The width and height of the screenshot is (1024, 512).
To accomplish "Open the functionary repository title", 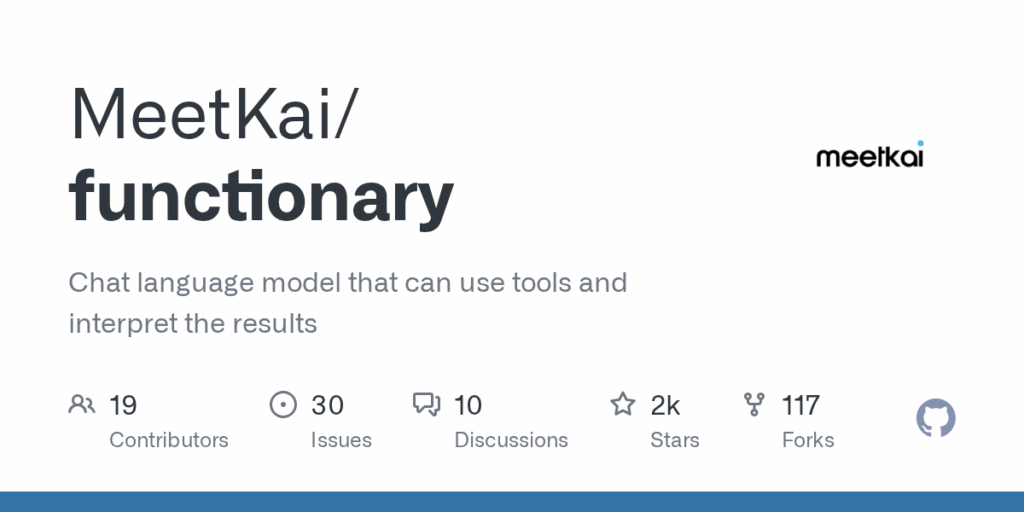I will point(261,197).
